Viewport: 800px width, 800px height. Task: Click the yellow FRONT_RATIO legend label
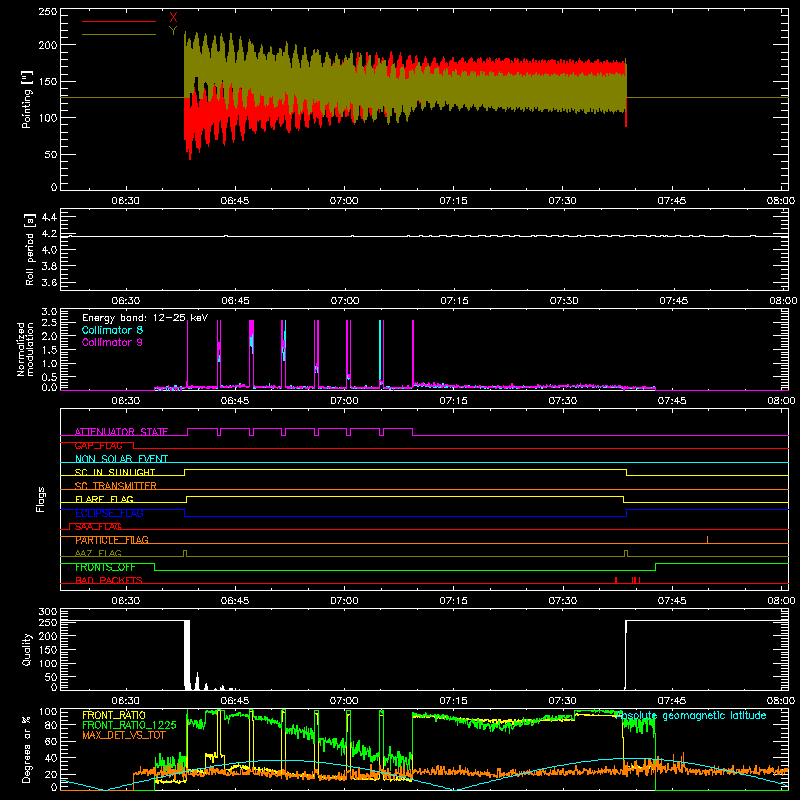coord(114,715)
